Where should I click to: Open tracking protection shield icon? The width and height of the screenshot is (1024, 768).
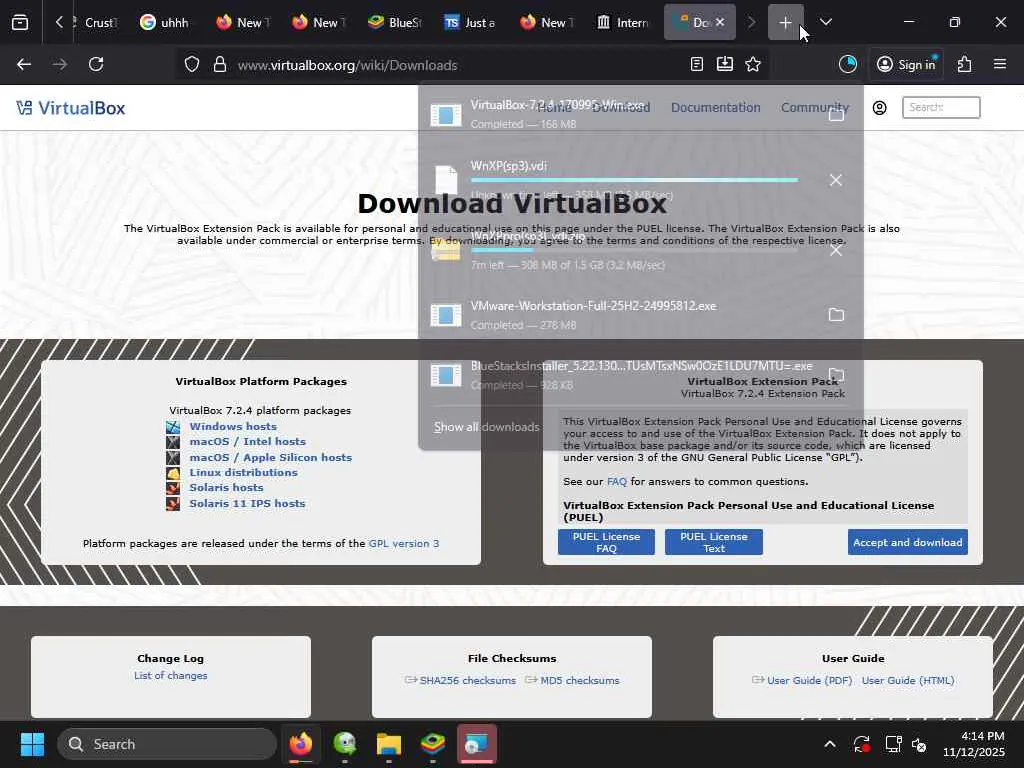[x=191, y=65]
